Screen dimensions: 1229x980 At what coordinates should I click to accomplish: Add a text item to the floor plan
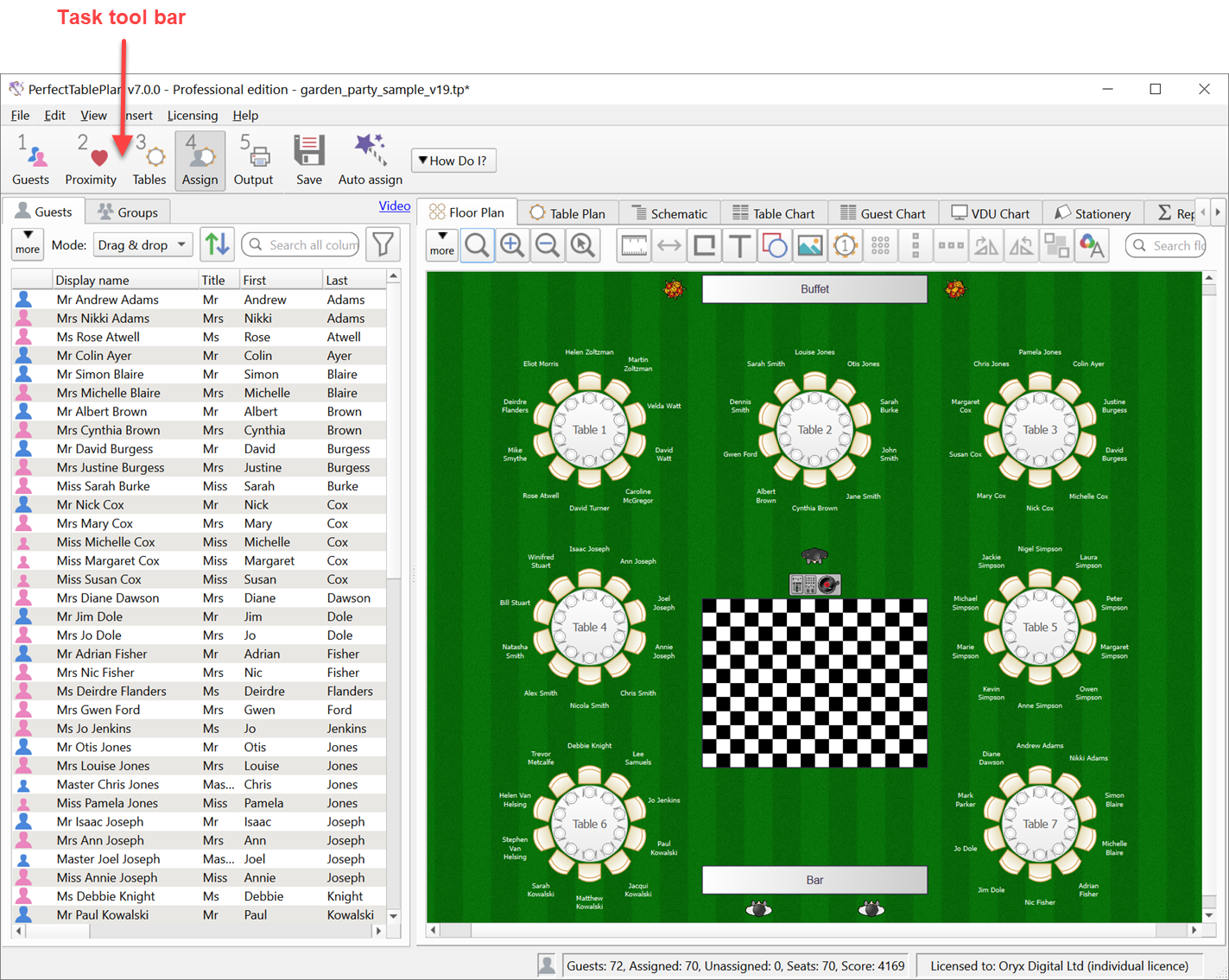click(x=739, y=245)
